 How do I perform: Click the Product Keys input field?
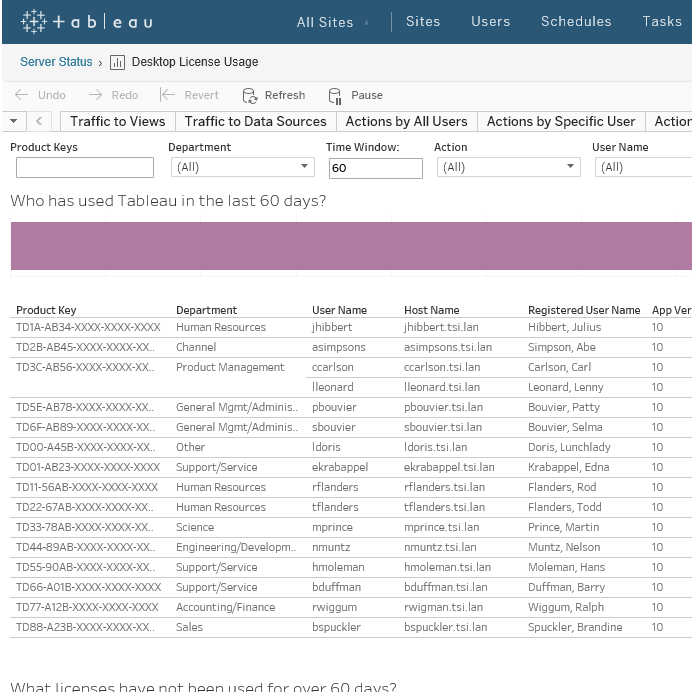(85, 168)
